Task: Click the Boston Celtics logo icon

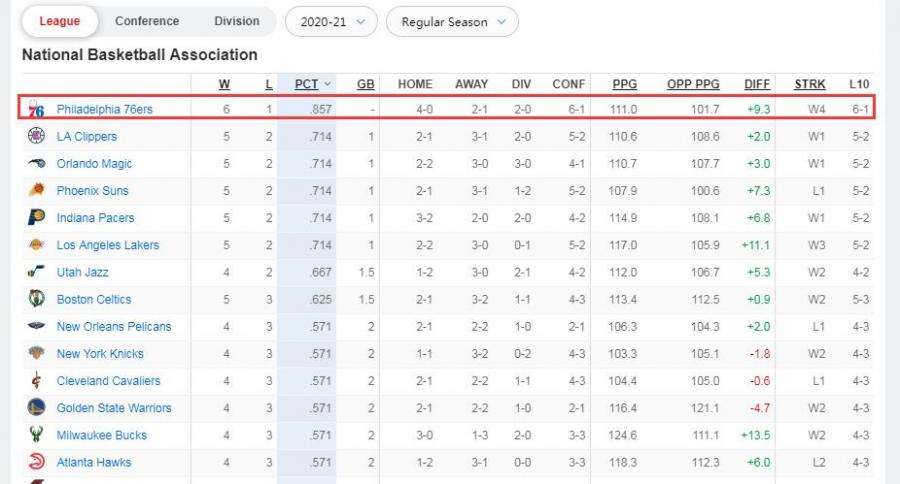Action: (x=36, y=299)
